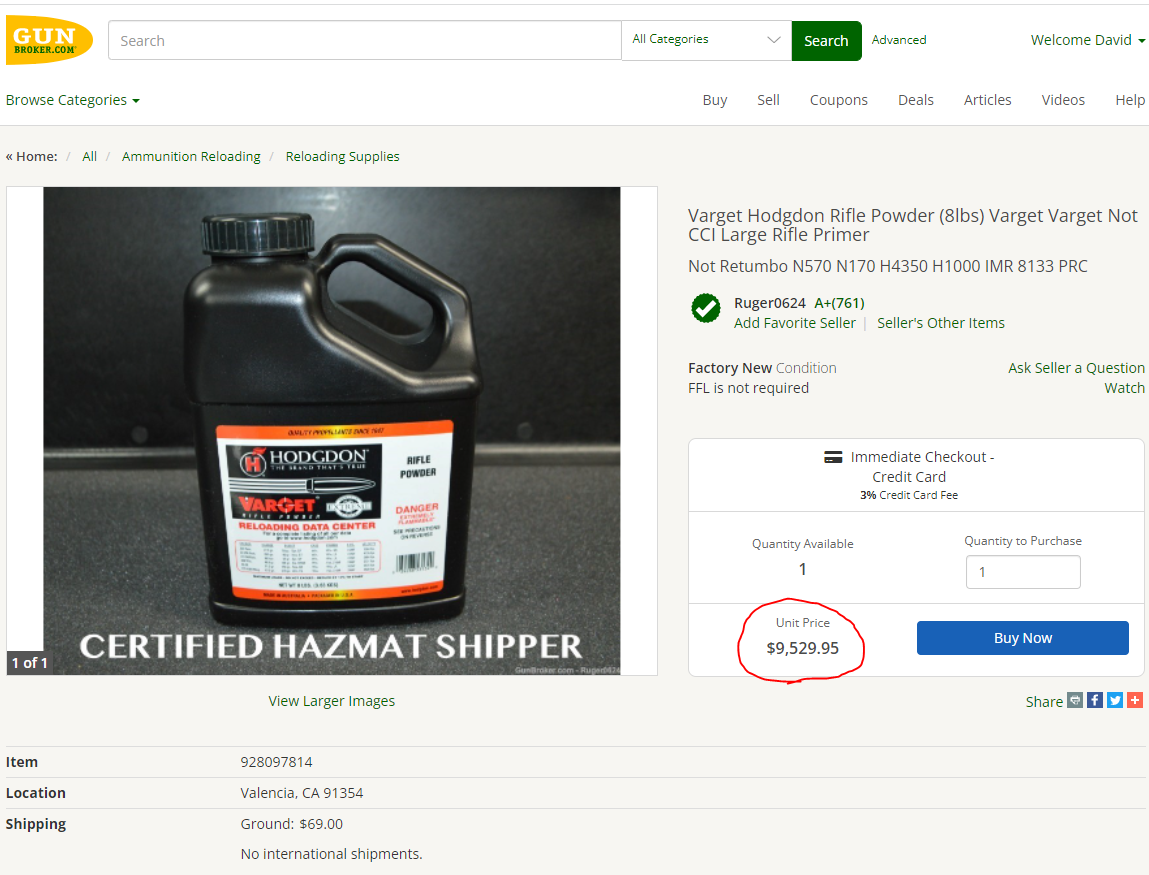Click the Varget powder product image
The width and height of the screenshot is (1149, 875).
(332, 430)
